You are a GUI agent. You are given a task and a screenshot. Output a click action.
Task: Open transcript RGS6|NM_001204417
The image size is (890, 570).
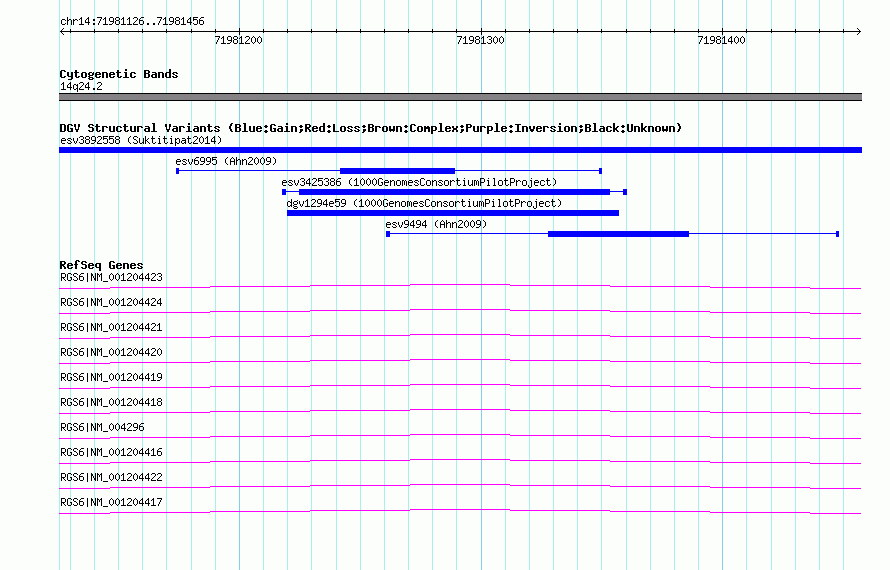(111, 502)
